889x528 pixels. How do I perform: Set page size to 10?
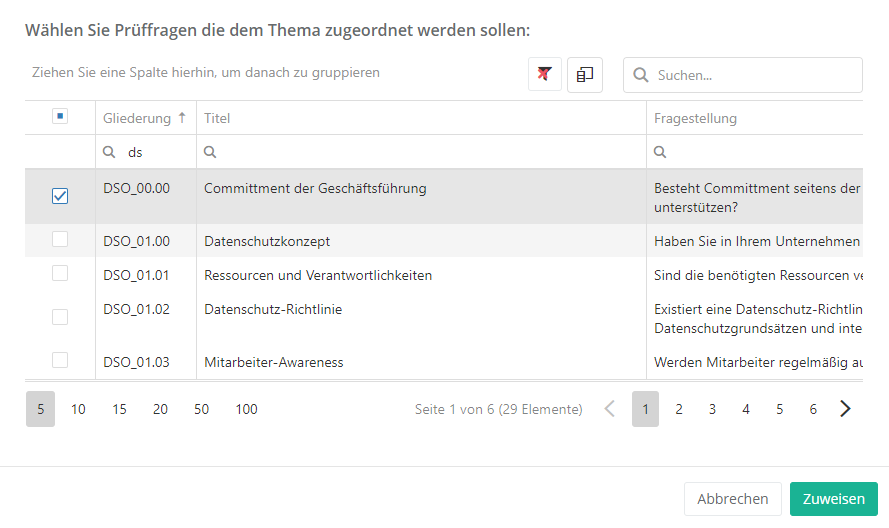pyautogui.click(x=78, y=409)
